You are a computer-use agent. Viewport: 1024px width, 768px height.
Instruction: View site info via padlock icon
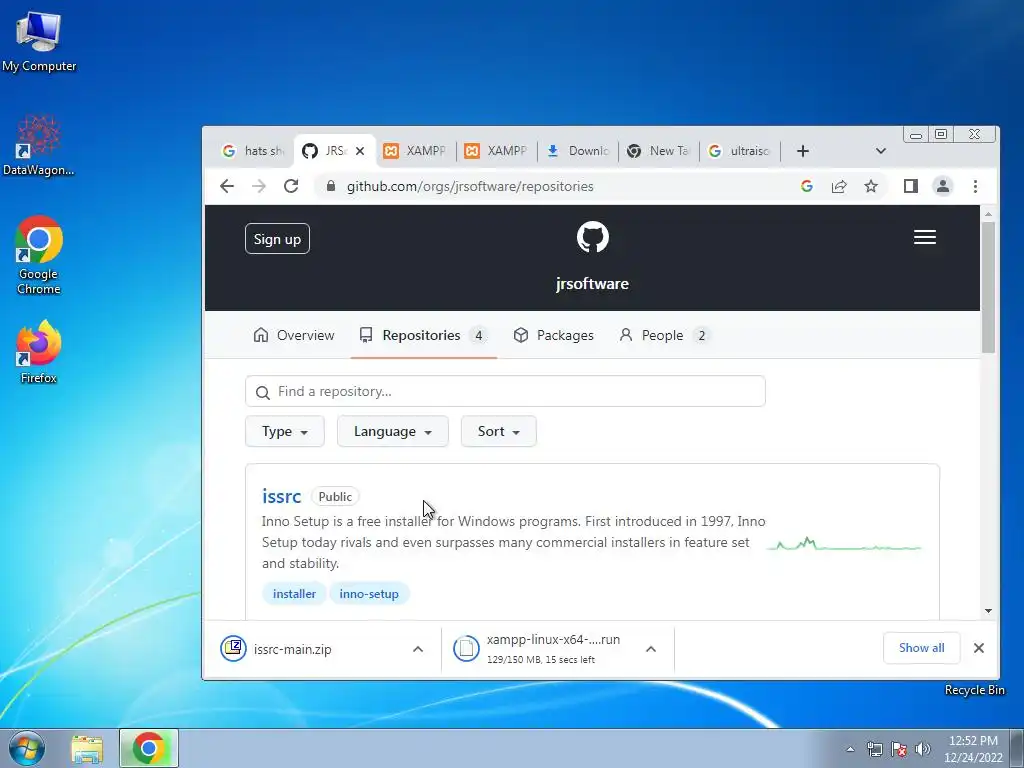coord(331,186)
